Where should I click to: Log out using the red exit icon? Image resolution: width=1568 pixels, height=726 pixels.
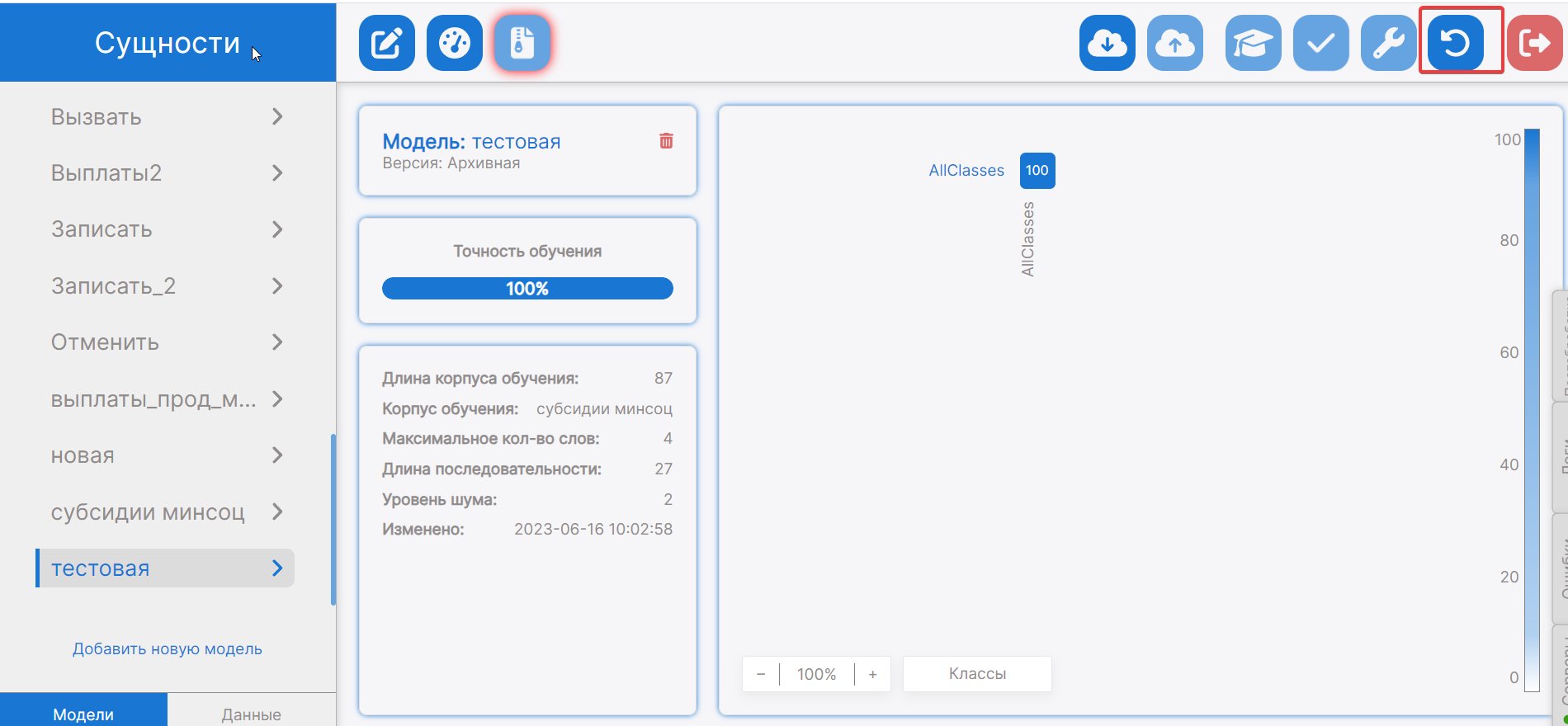(1534, 43)
